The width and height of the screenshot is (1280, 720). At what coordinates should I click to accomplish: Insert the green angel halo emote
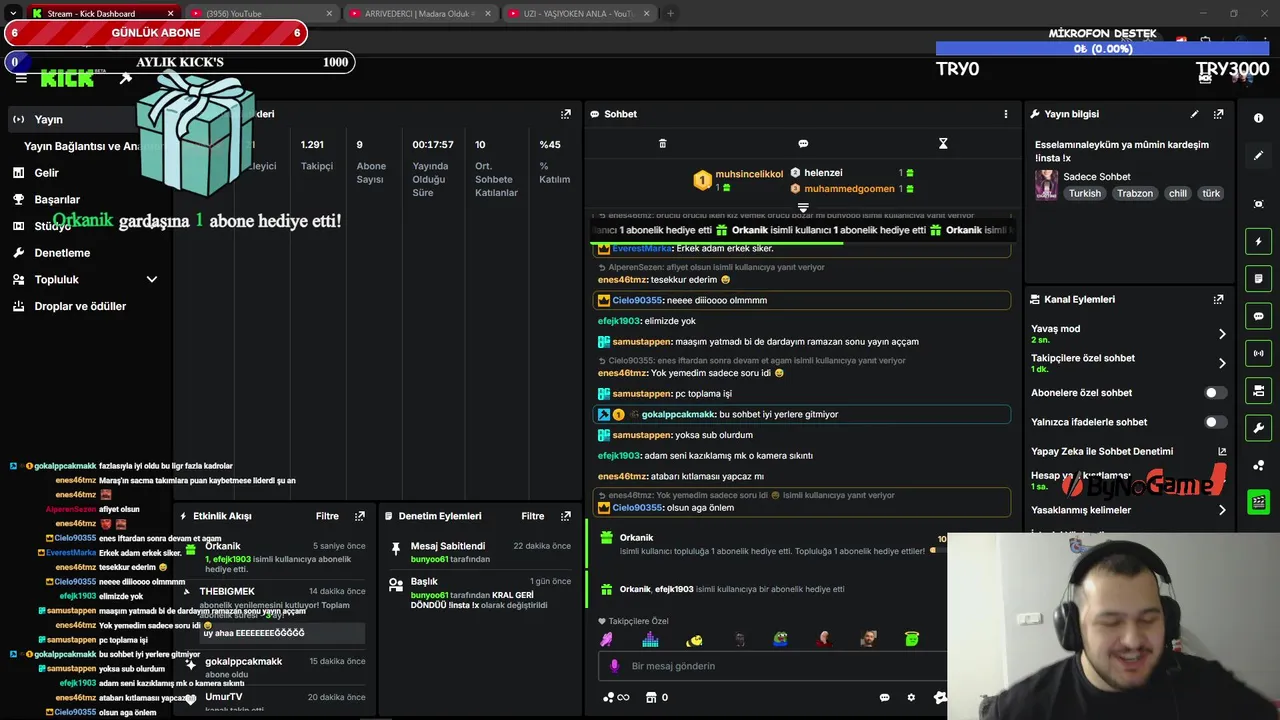911,639
